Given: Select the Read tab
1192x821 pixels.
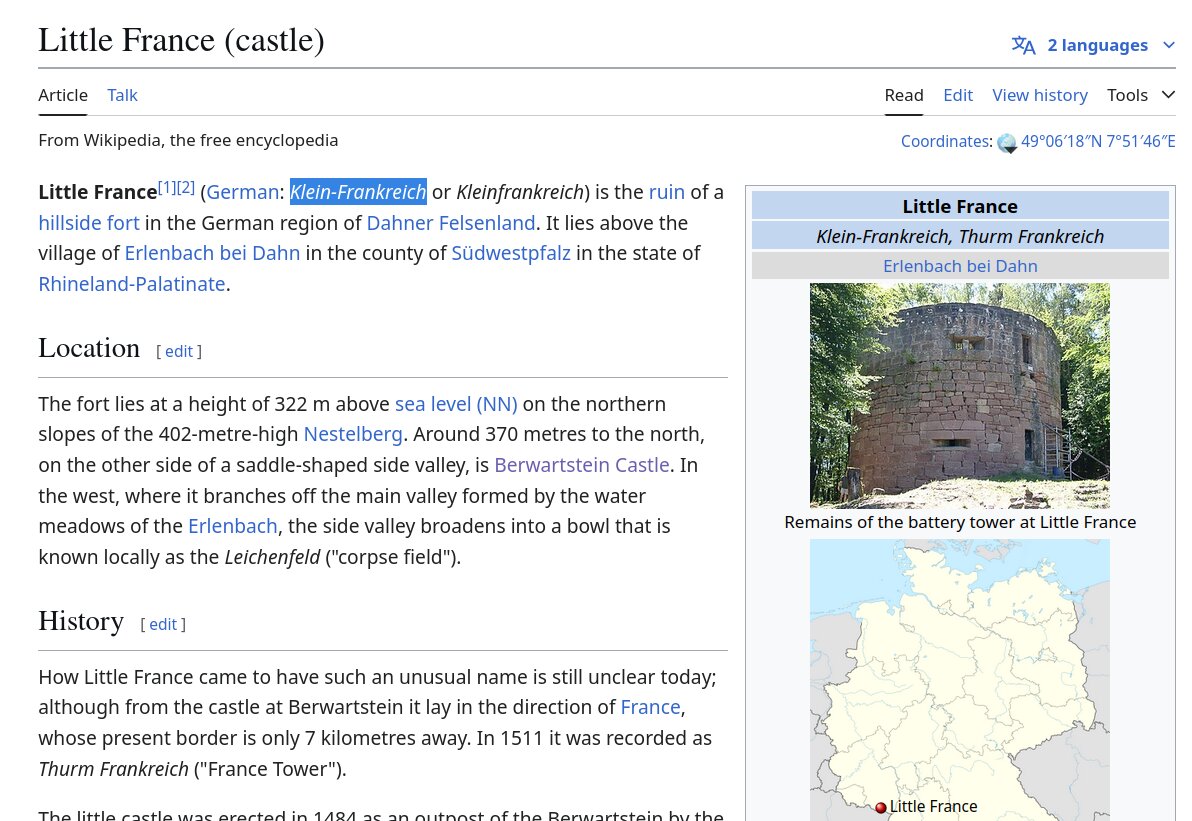Looking at the screenshot, I should click(903, 95).
